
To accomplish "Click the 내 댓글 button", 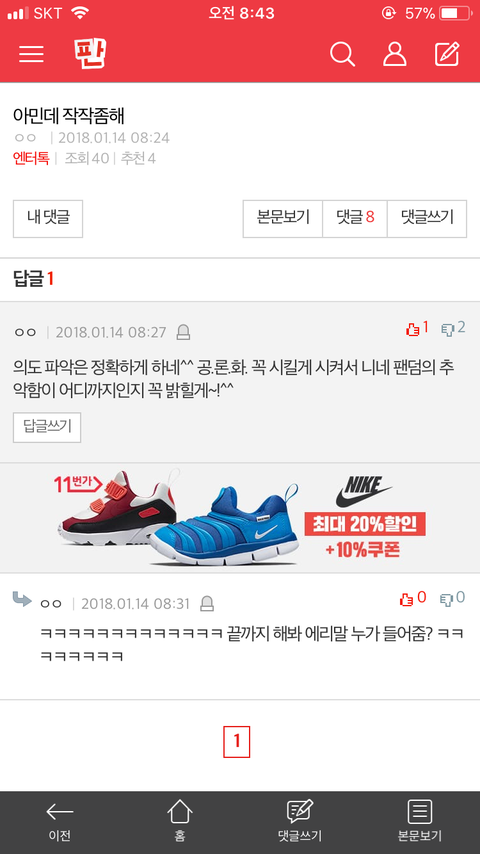I will (48, 218).
